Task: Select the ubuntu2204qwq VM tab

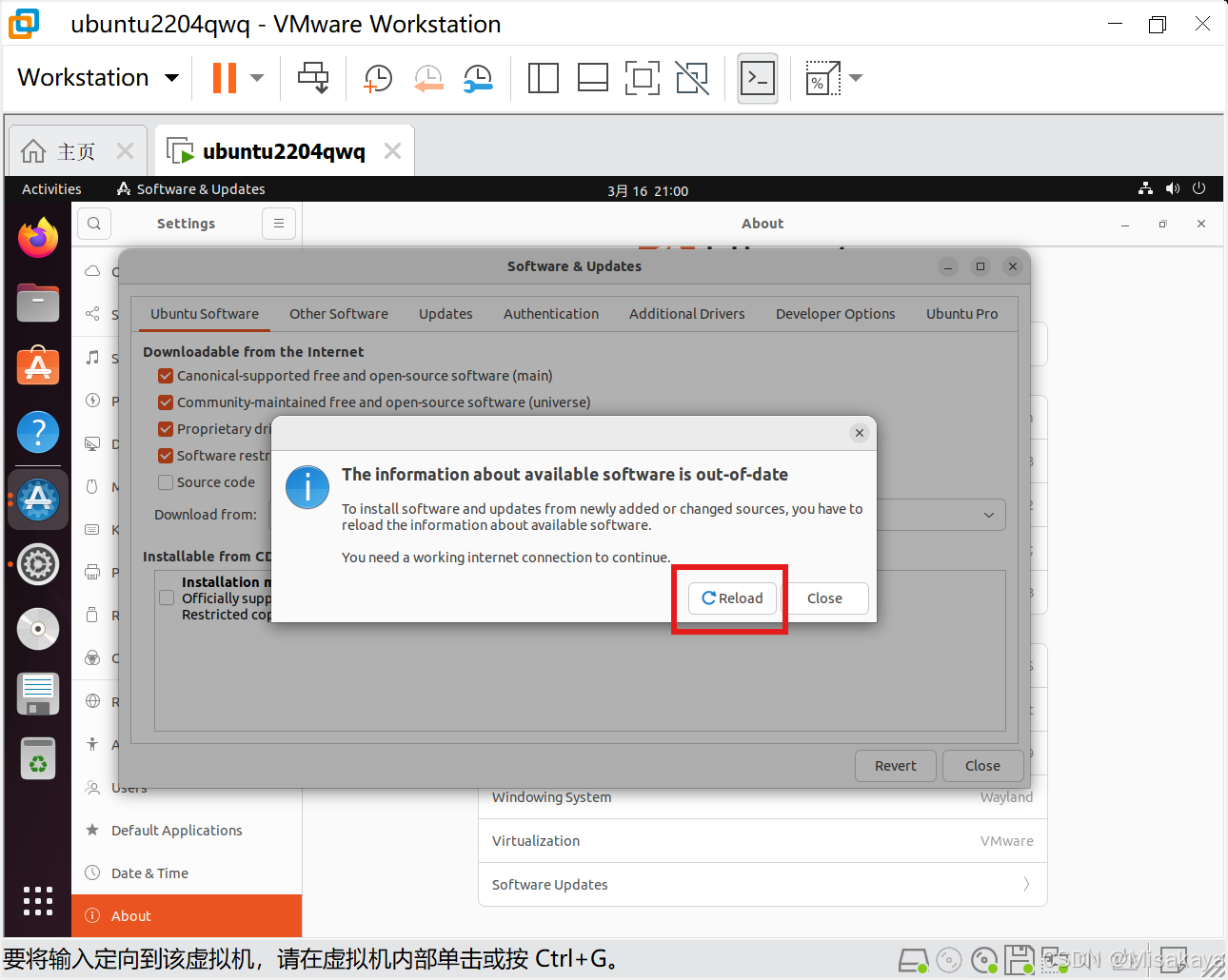Action: (284, 151)
